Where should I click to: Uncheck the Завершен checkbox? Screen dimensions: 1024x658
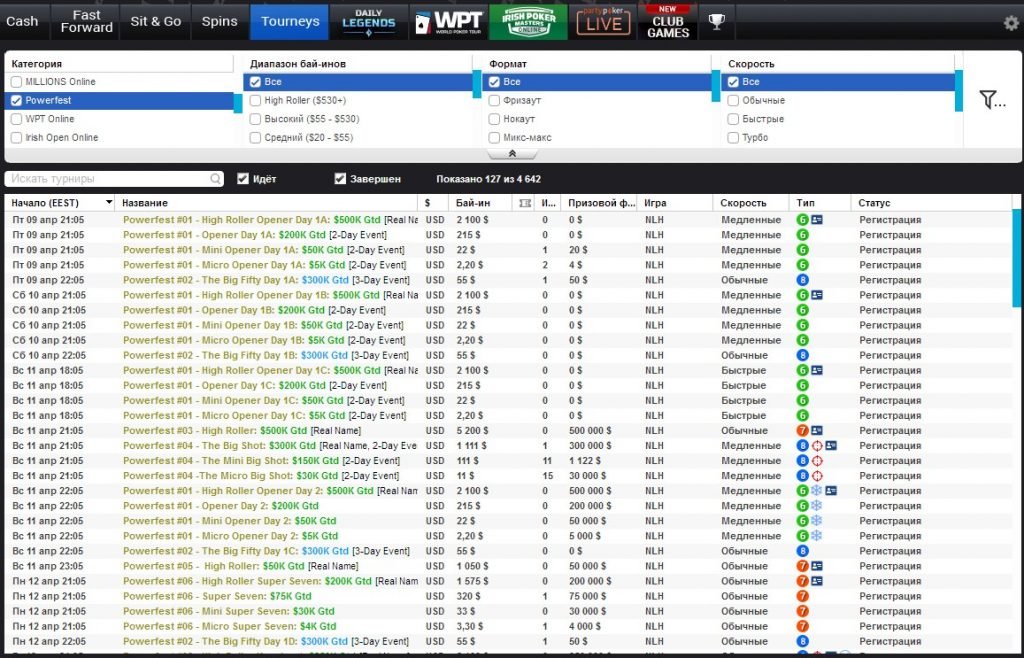coord(341,179)
